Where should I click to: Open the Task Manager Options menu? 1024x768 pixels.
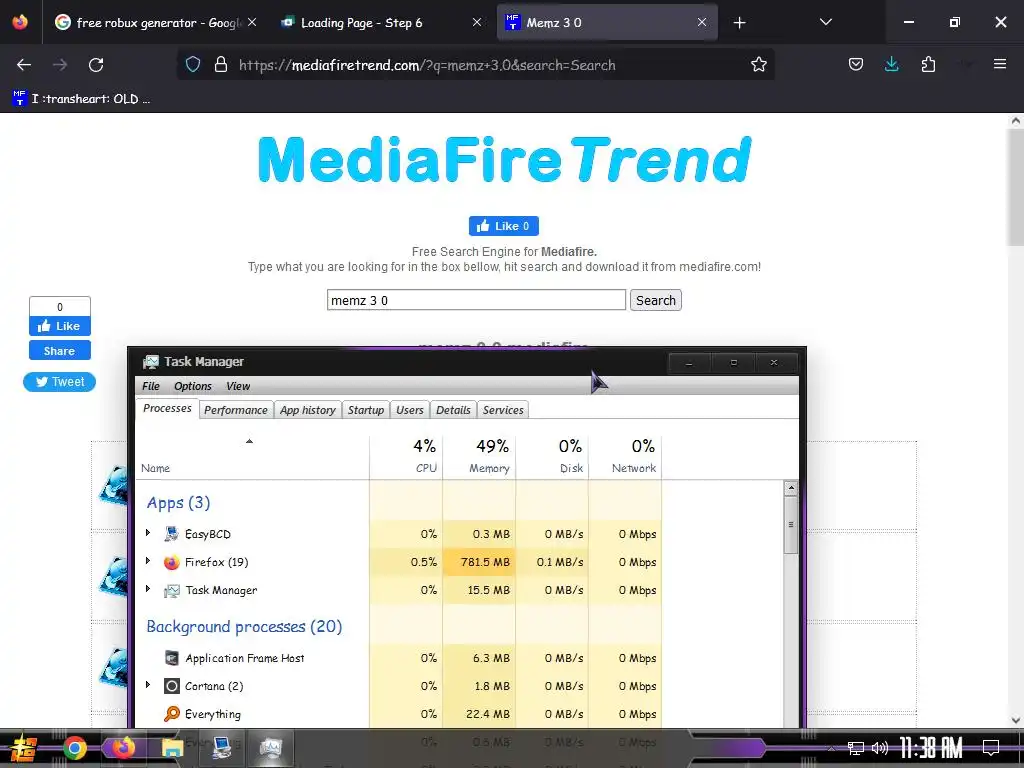click(193, 386)
